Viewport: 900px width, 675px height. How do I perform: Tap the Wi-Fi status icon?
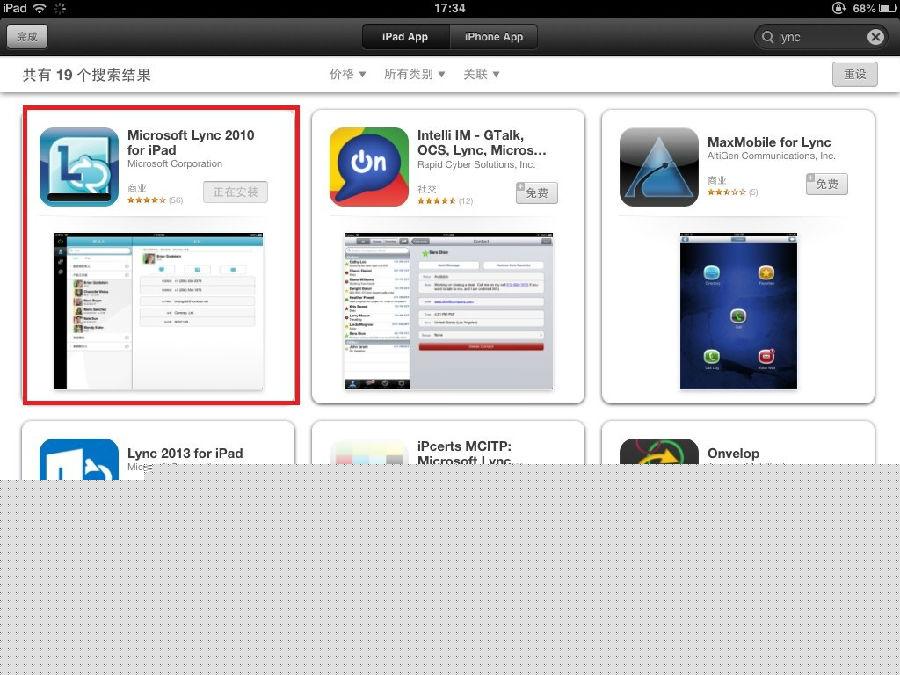click(40, 7)
